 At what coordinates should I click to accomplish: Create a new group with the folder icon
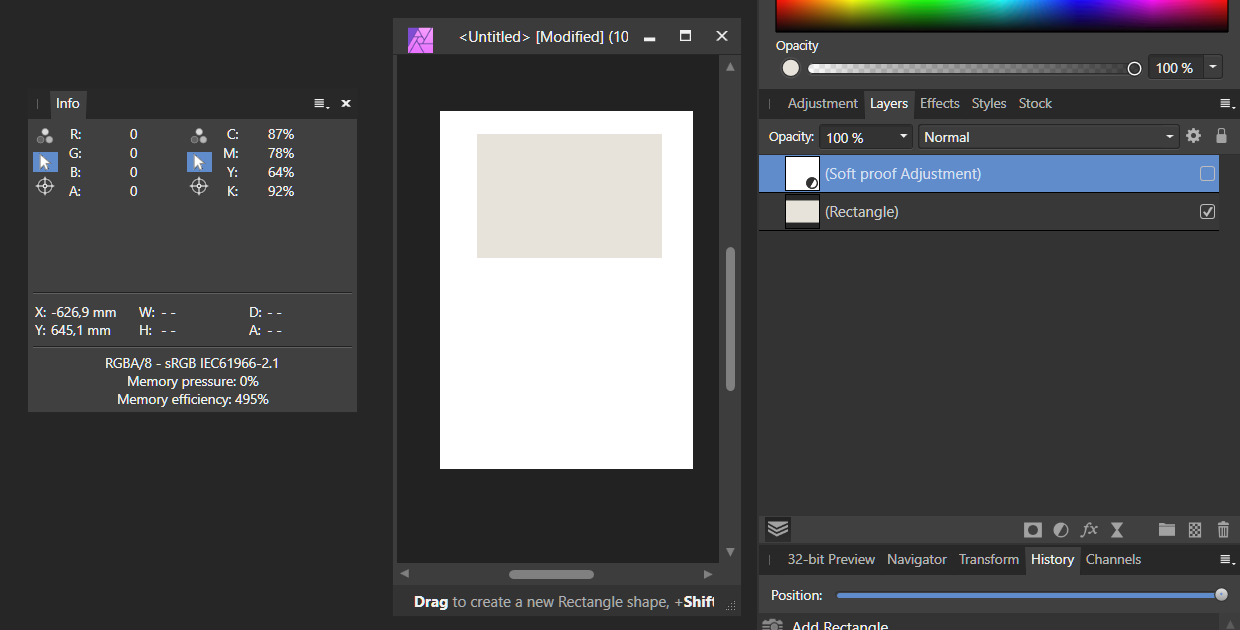coord(1166,529)
